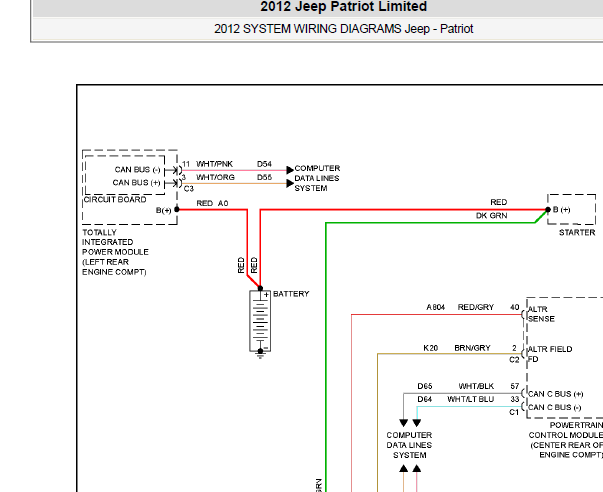Click the "ALTR FIELD FD" pin label
603x492 pixels.
point(550,354)
